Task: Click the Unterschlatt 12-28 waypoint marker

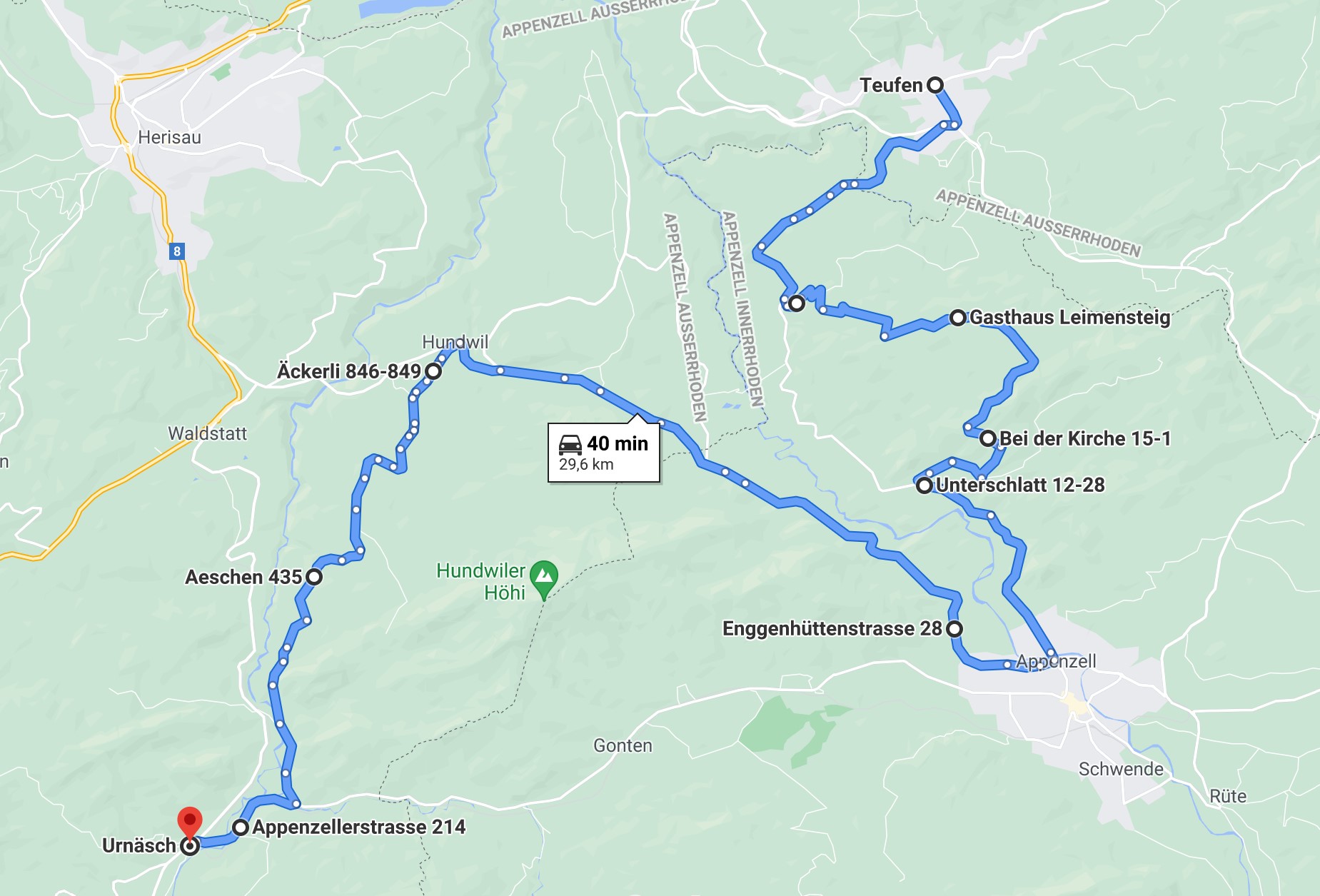Action: (x=924, y=485)
